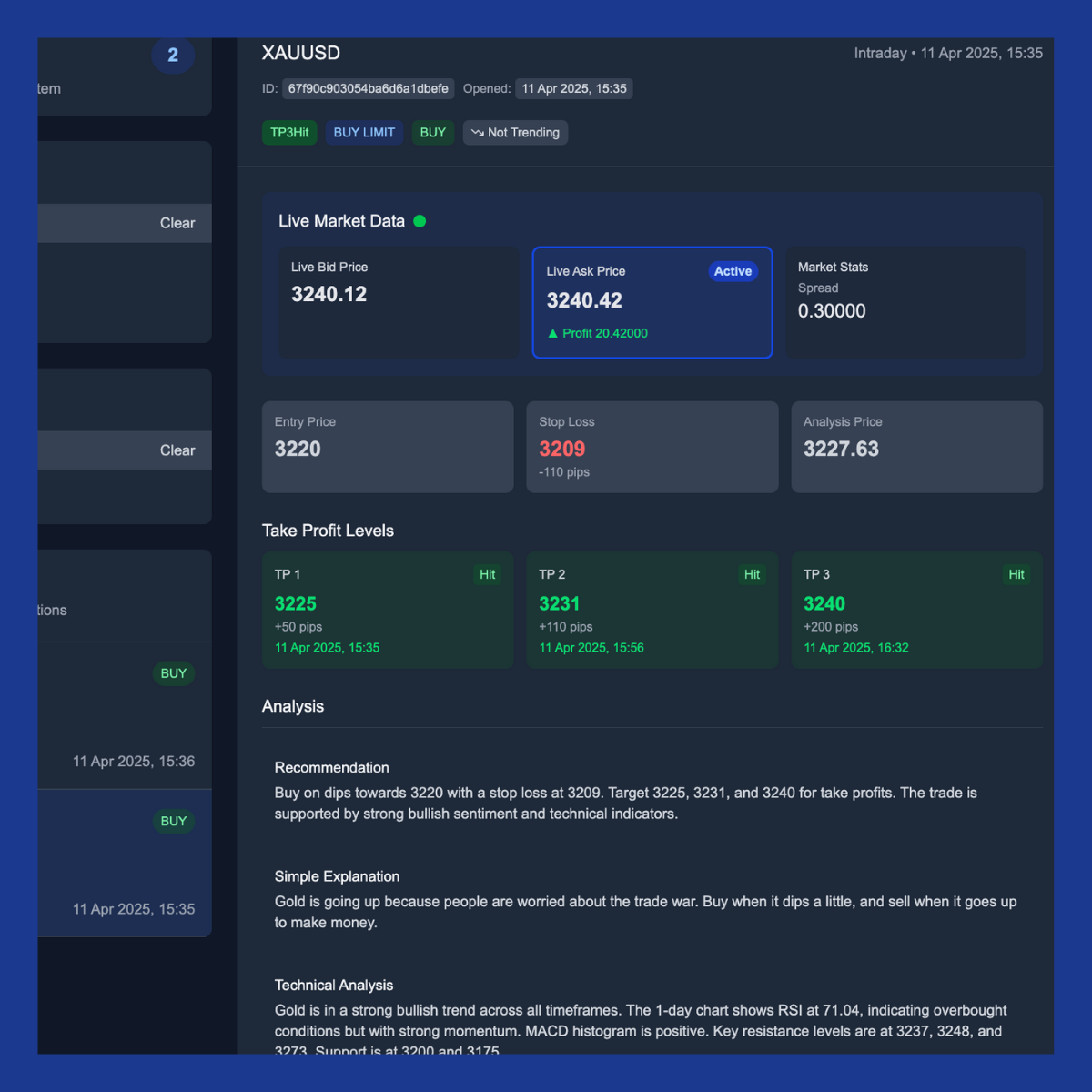
Task: Click the Stop Loss value 3209
Action: pyautogui.click(x=562, y=449)
